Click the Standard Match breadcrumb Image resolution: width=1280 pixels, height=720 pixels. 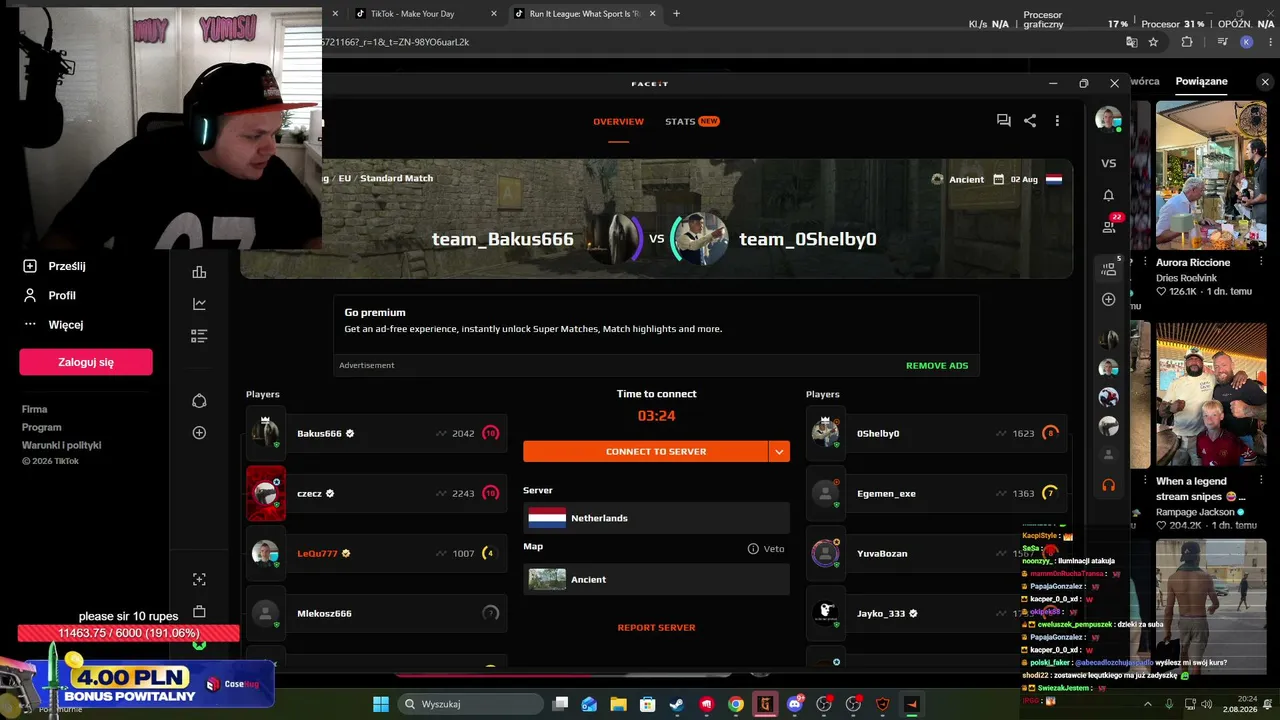tap(397, 178)
